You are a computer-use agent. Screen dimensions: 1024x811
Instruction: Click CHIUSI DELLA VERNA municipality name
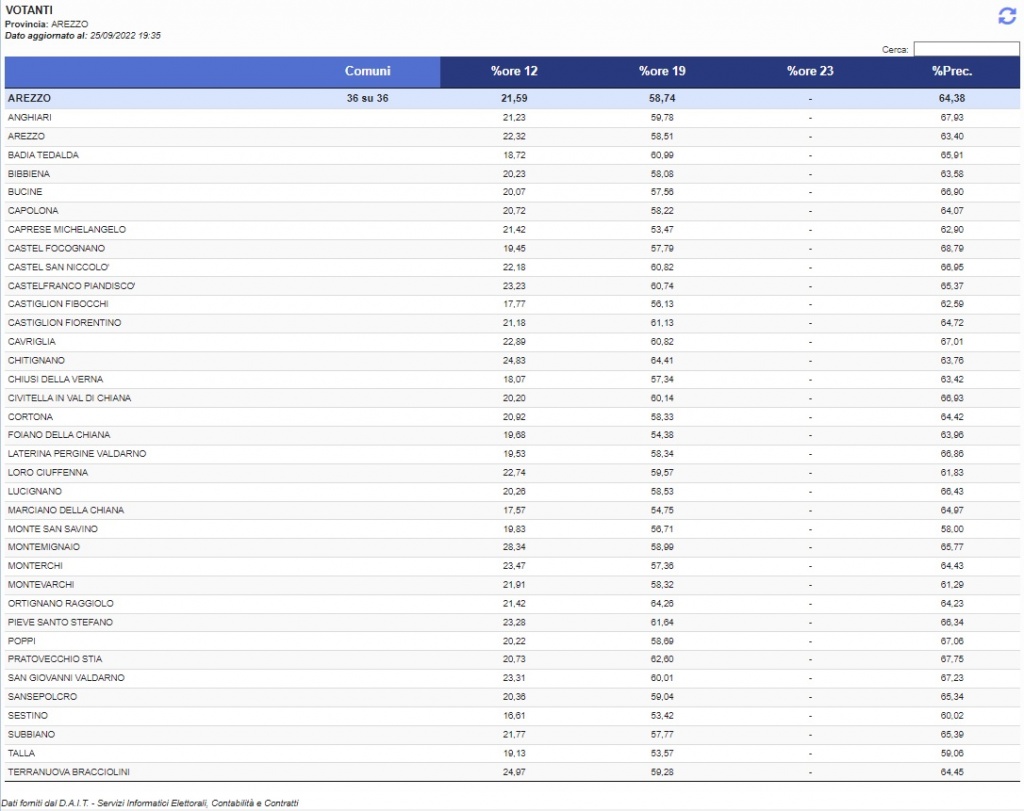pos(55,379)
